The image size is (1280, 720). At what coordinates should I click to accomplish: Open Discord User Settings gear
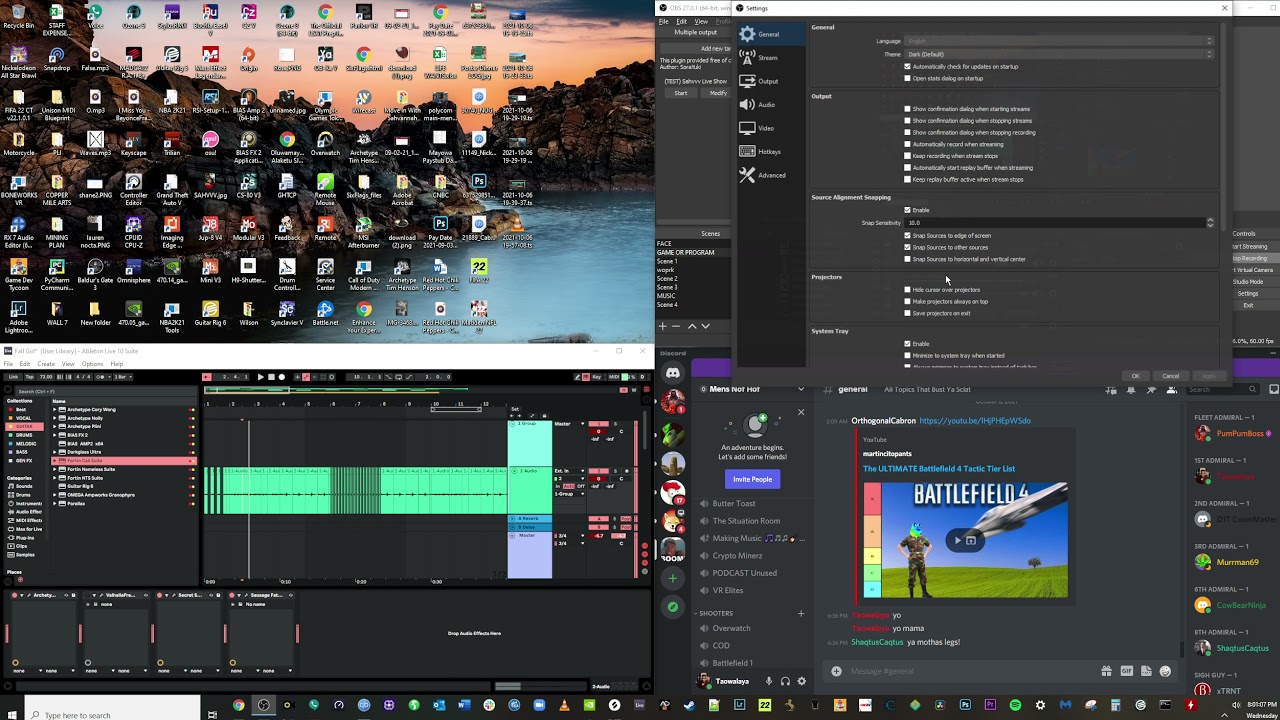[801, 682]
